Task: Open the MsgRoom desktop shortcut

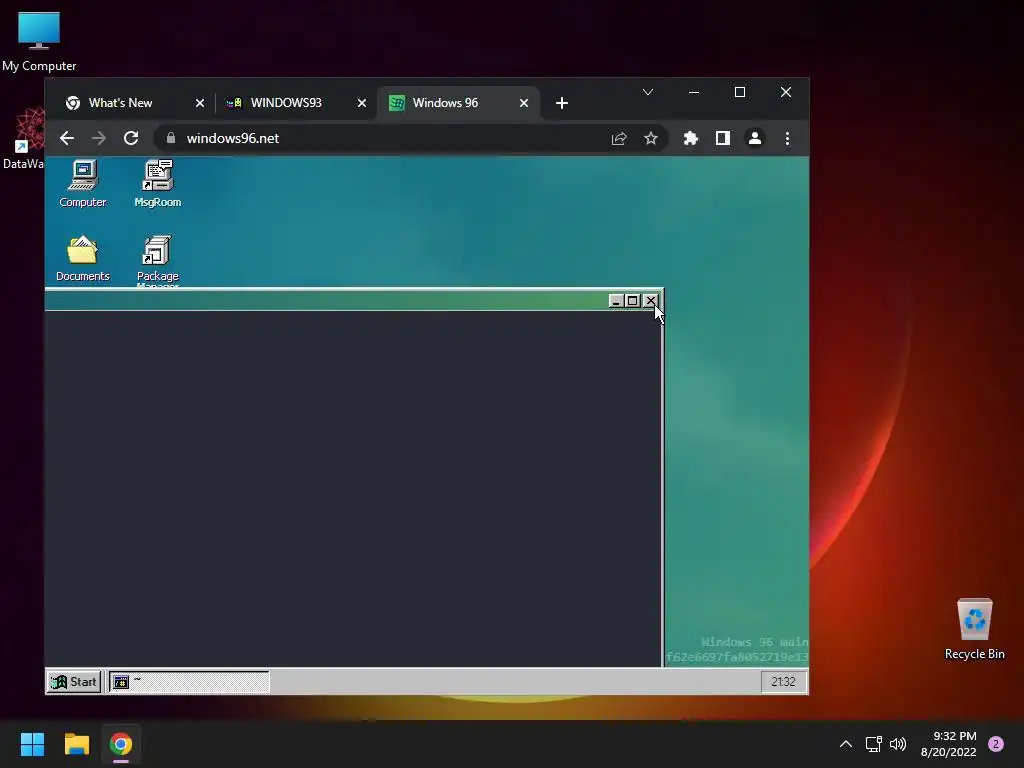Action: [x=157, y=184]
